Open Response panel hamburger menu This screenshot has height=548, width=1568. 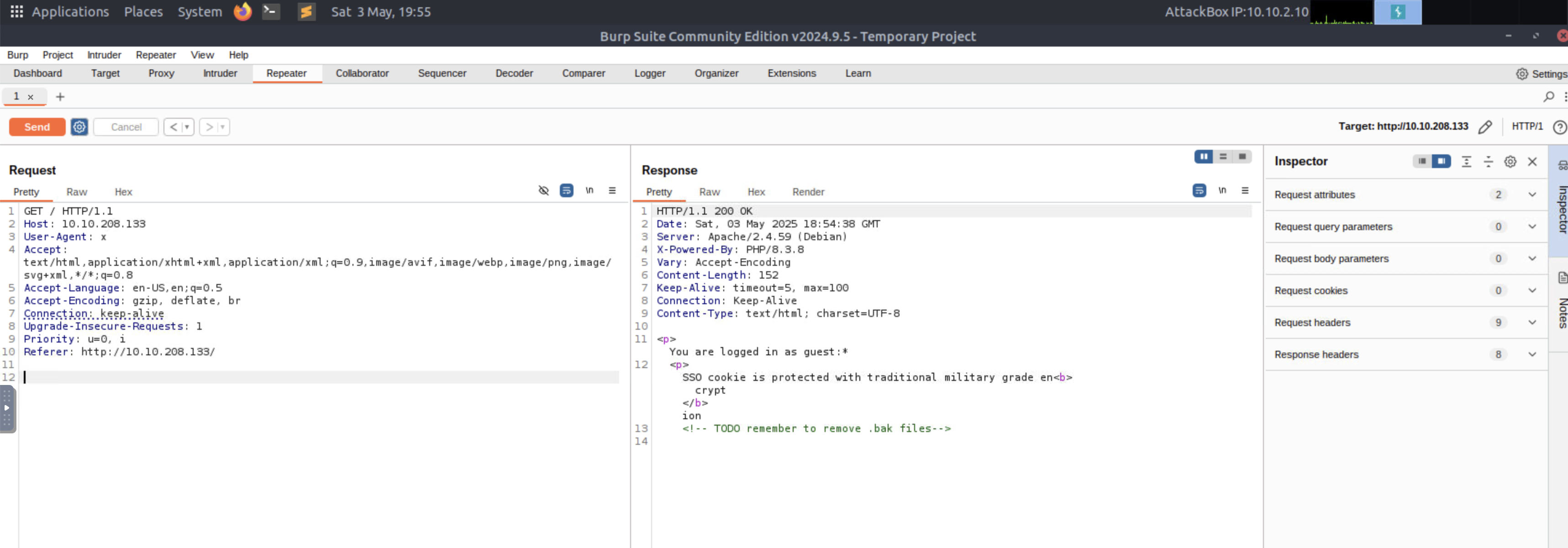[x=1245, y=190]
